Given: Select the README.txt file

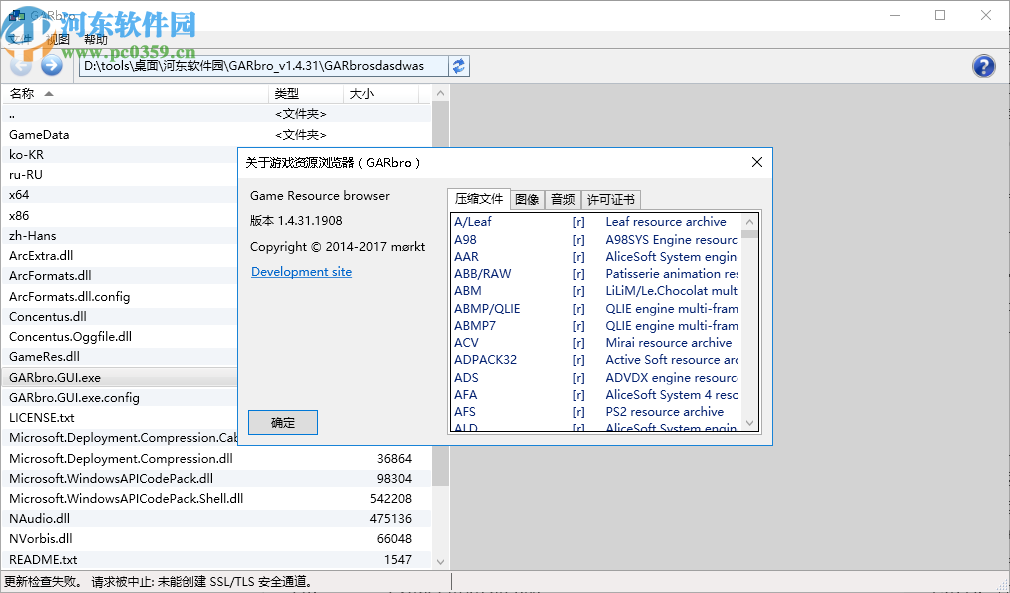Looking at the screenshot, I should 216,559.
